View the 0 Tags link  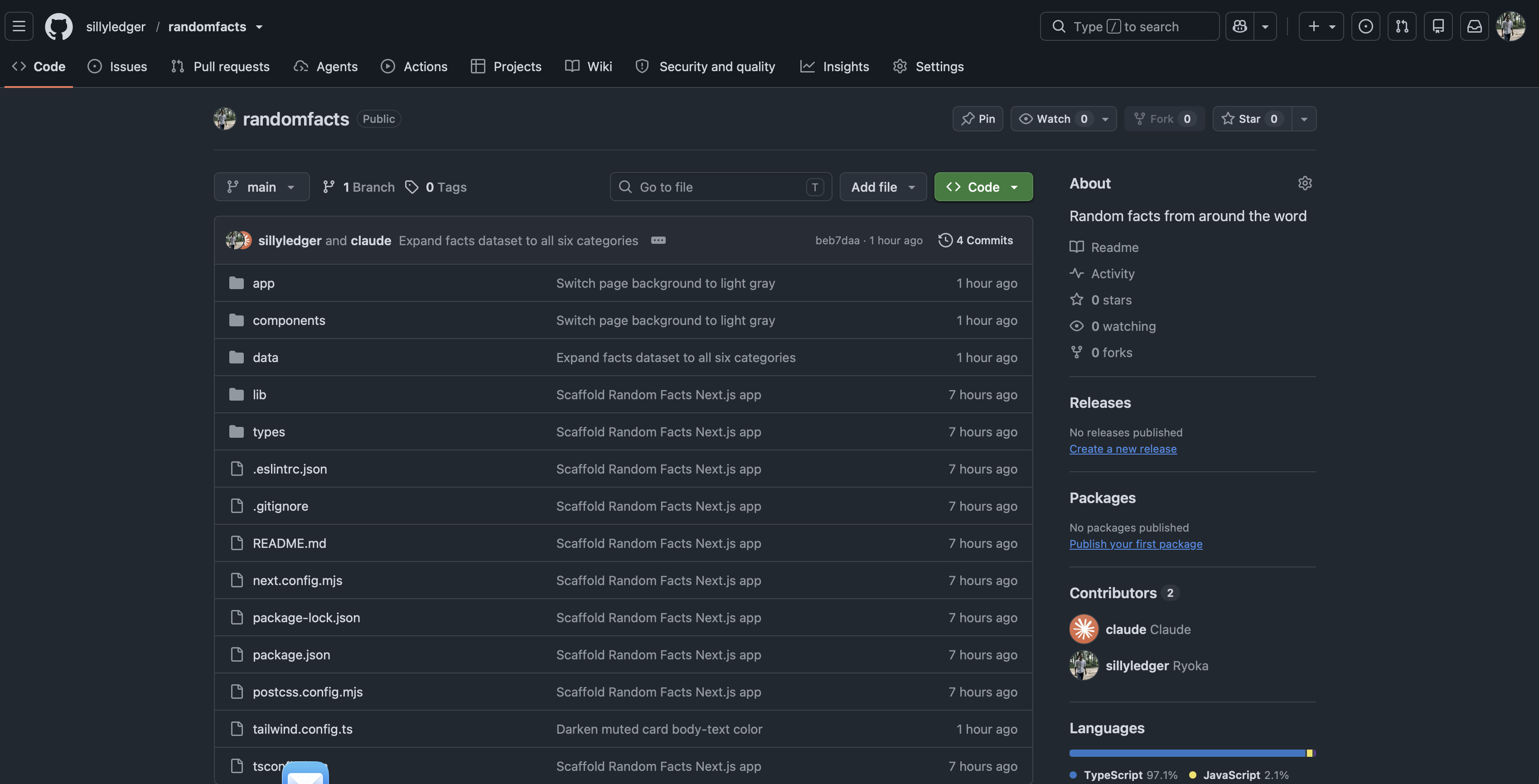(x=436, y=187)
